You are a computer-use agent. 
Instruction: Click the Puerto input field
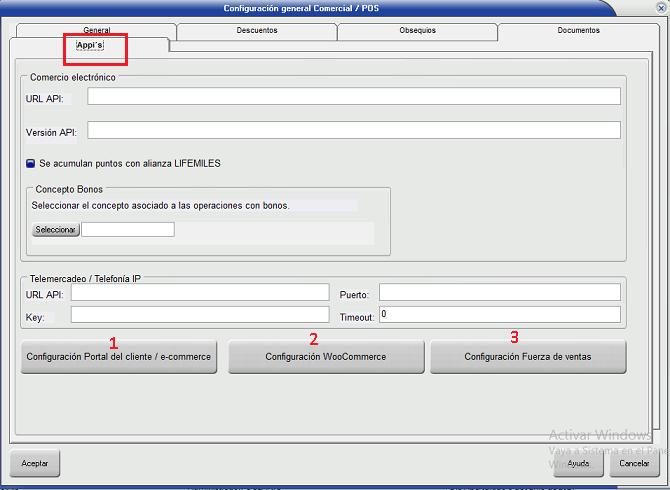[x=499, y=292]
